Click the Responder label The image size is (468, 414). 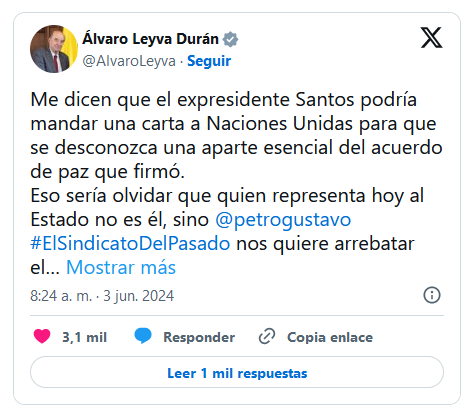pos(199,337)
